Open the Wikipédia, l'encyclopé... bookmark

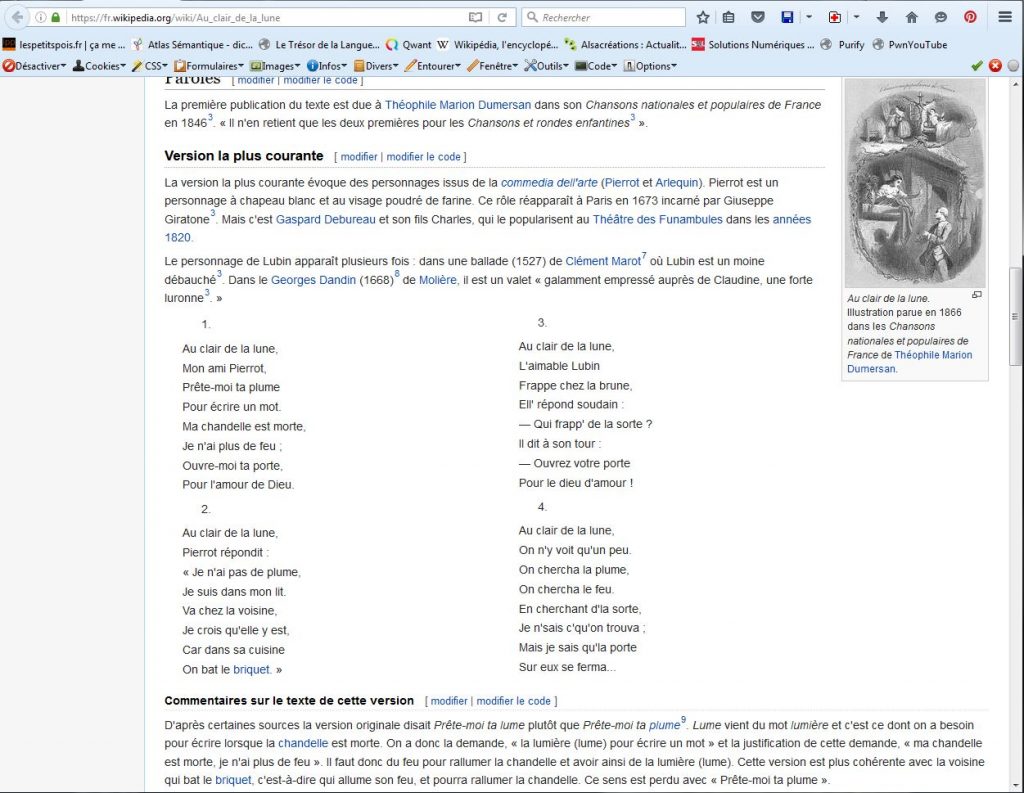point(498,44)
